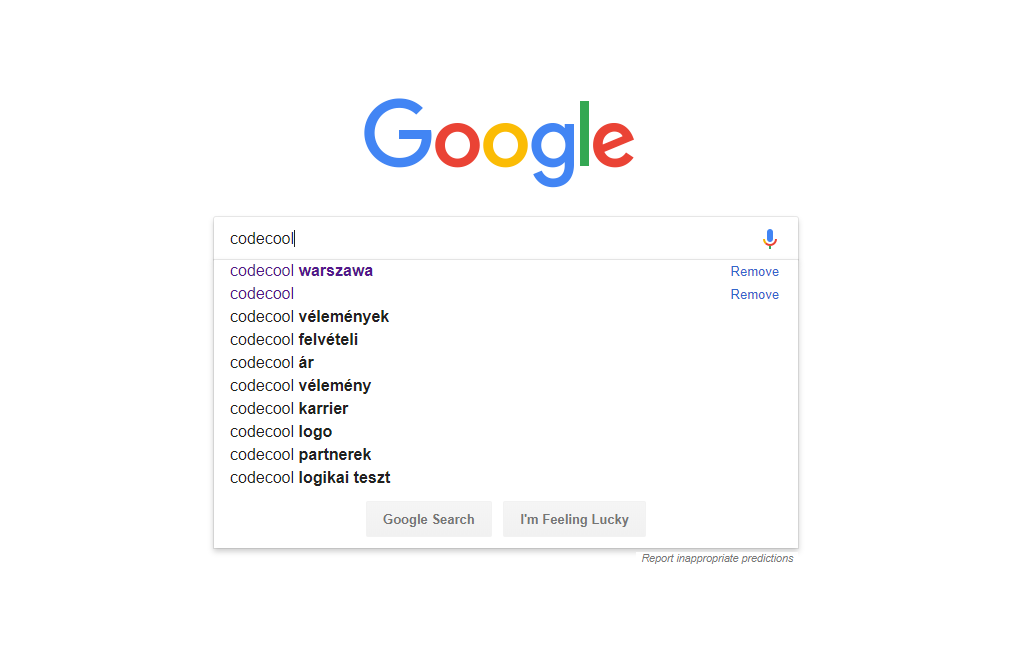
Task: Remove the "codecool" history entry
Action: (x=754, y=294)
